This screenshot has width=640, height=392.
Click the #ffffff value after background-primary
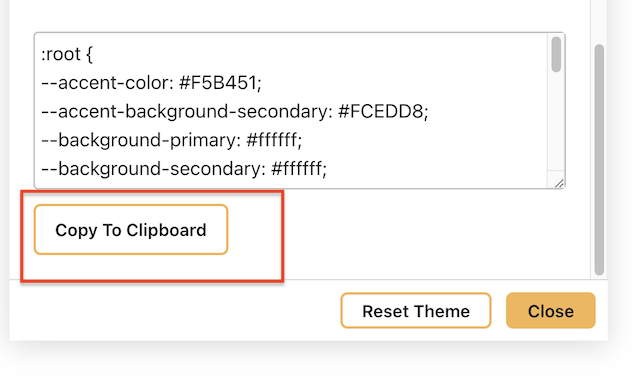[x=272, y=140]
